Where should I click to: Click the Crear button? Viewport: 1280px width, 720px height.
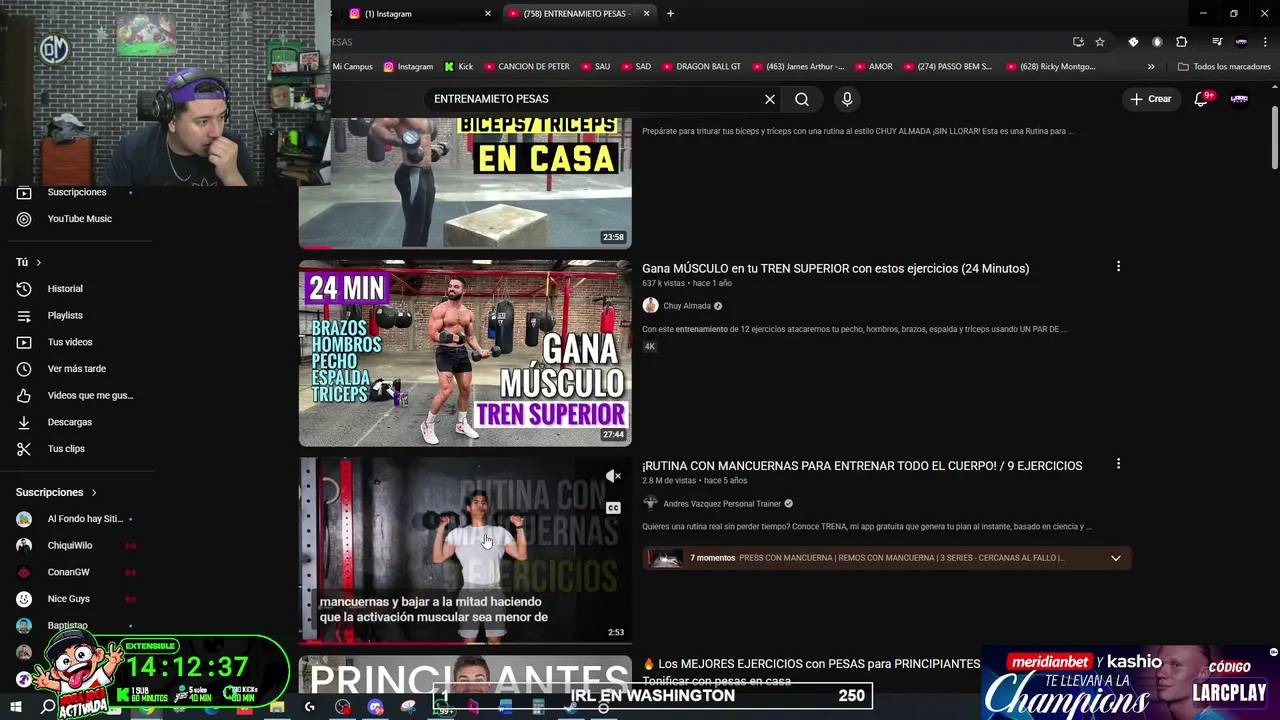1150,99
